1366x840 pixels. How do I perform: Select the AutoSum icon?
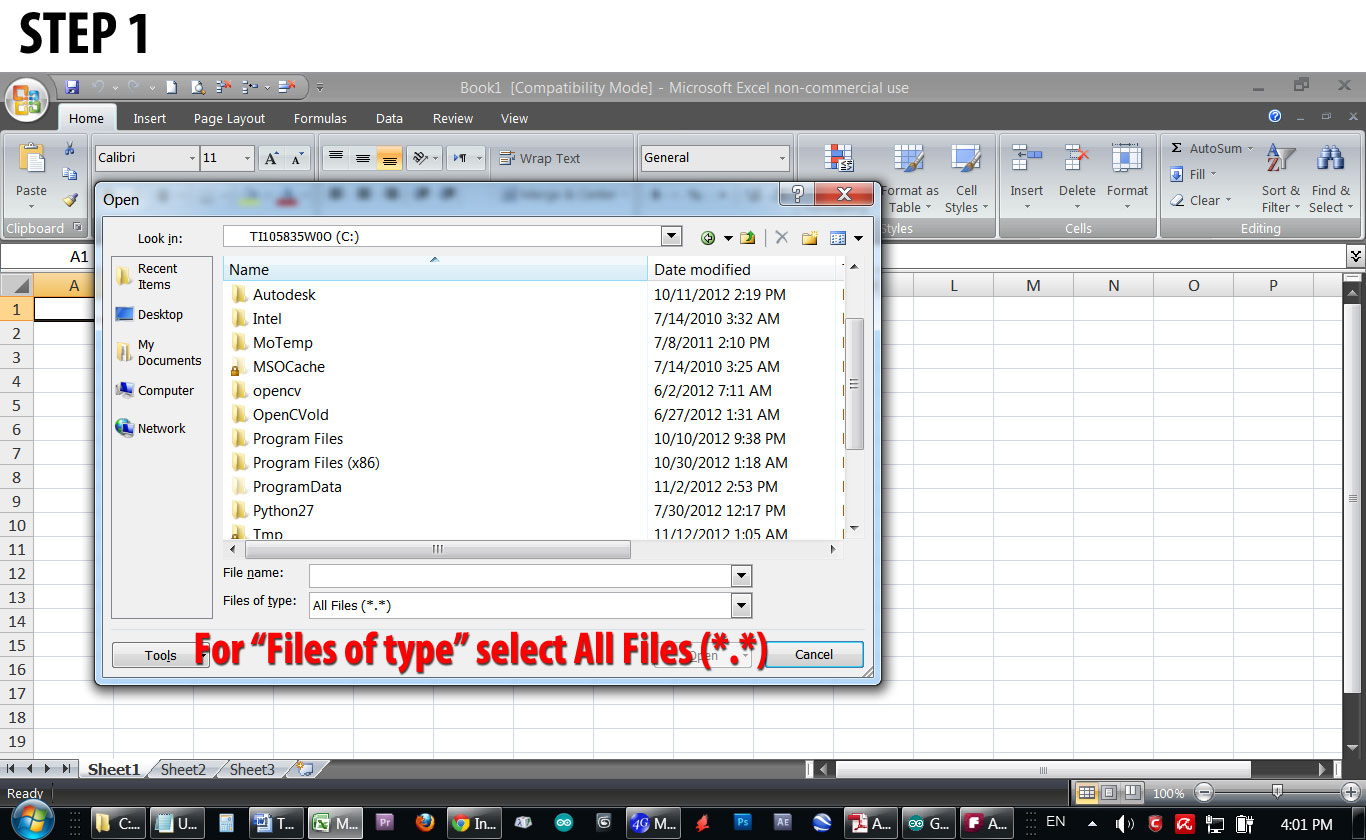pos(1211,147)
